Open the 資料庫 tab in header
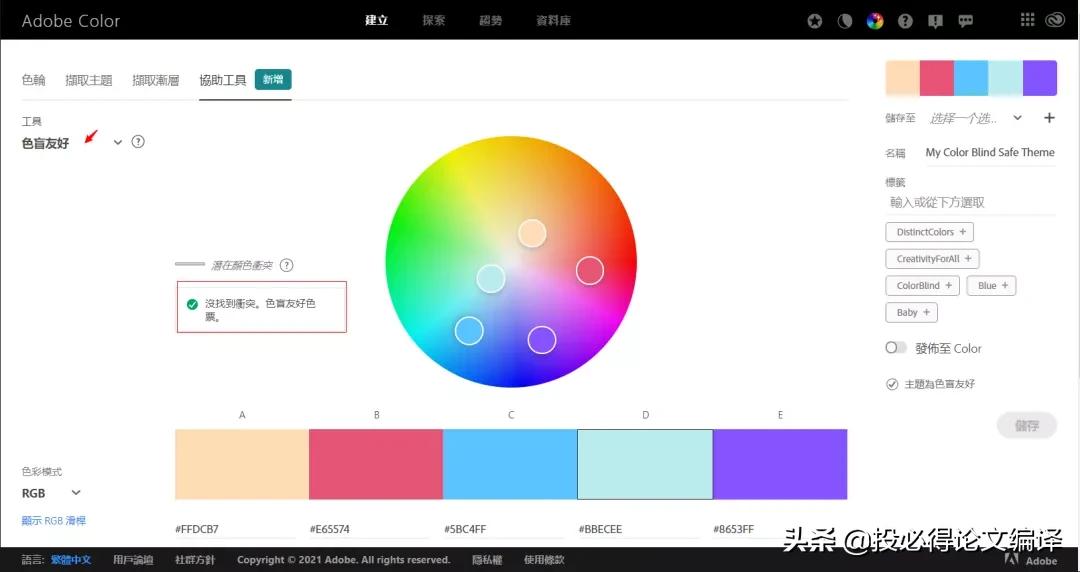The width and height of the screenshot is (1080, 572). [553, 21]
